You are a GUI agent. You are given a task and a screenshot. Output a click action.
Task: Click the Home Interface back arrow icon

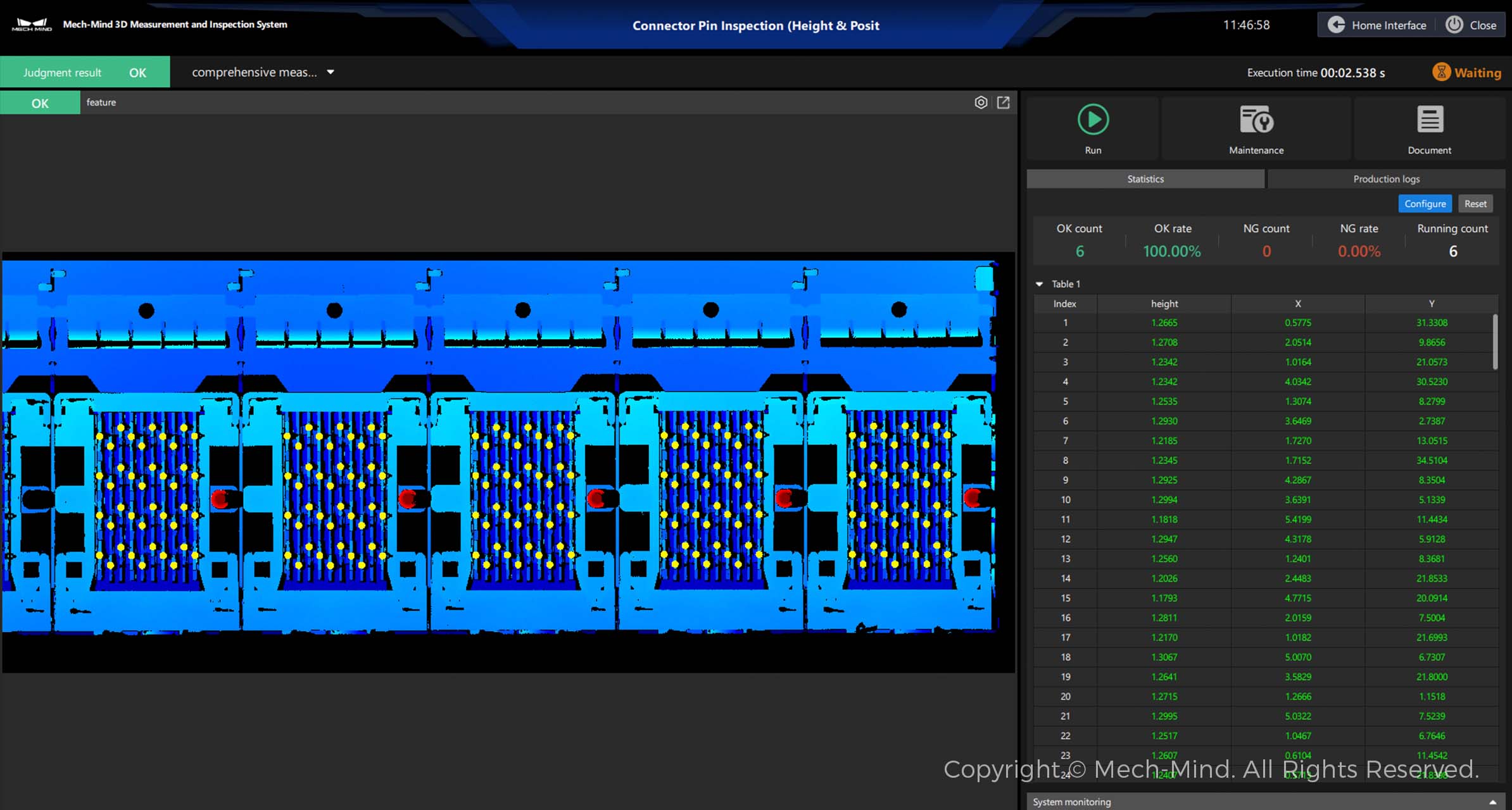pyautogui.click(x=1336, y=25)
